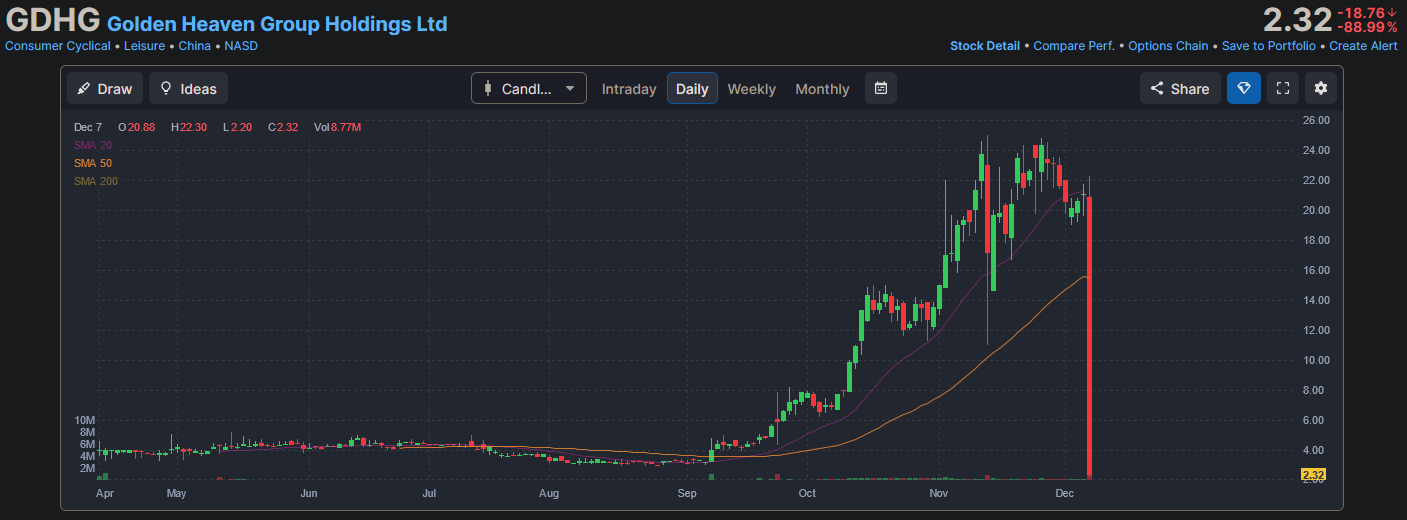Click the Oct label on time axis
The width and height of the screenshot is (1407, 520).
[807, 493]
